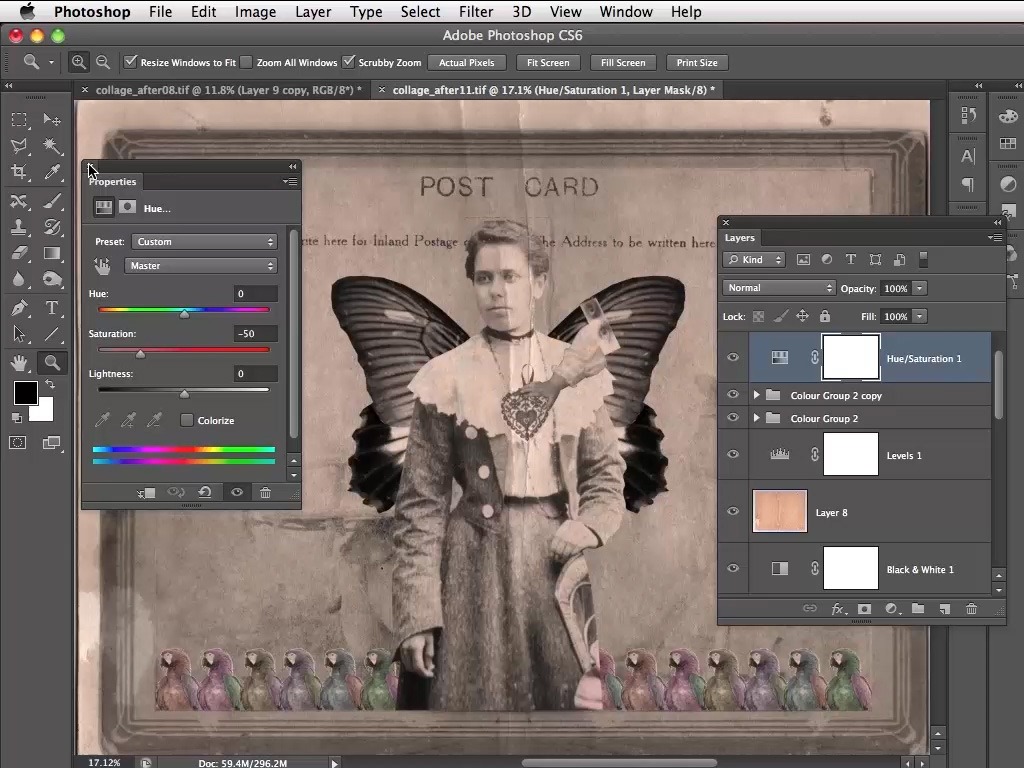Delete layer using Layers panel trash icon
The height and width of the screenshot is (768, 1024).
tap(971, 609)
